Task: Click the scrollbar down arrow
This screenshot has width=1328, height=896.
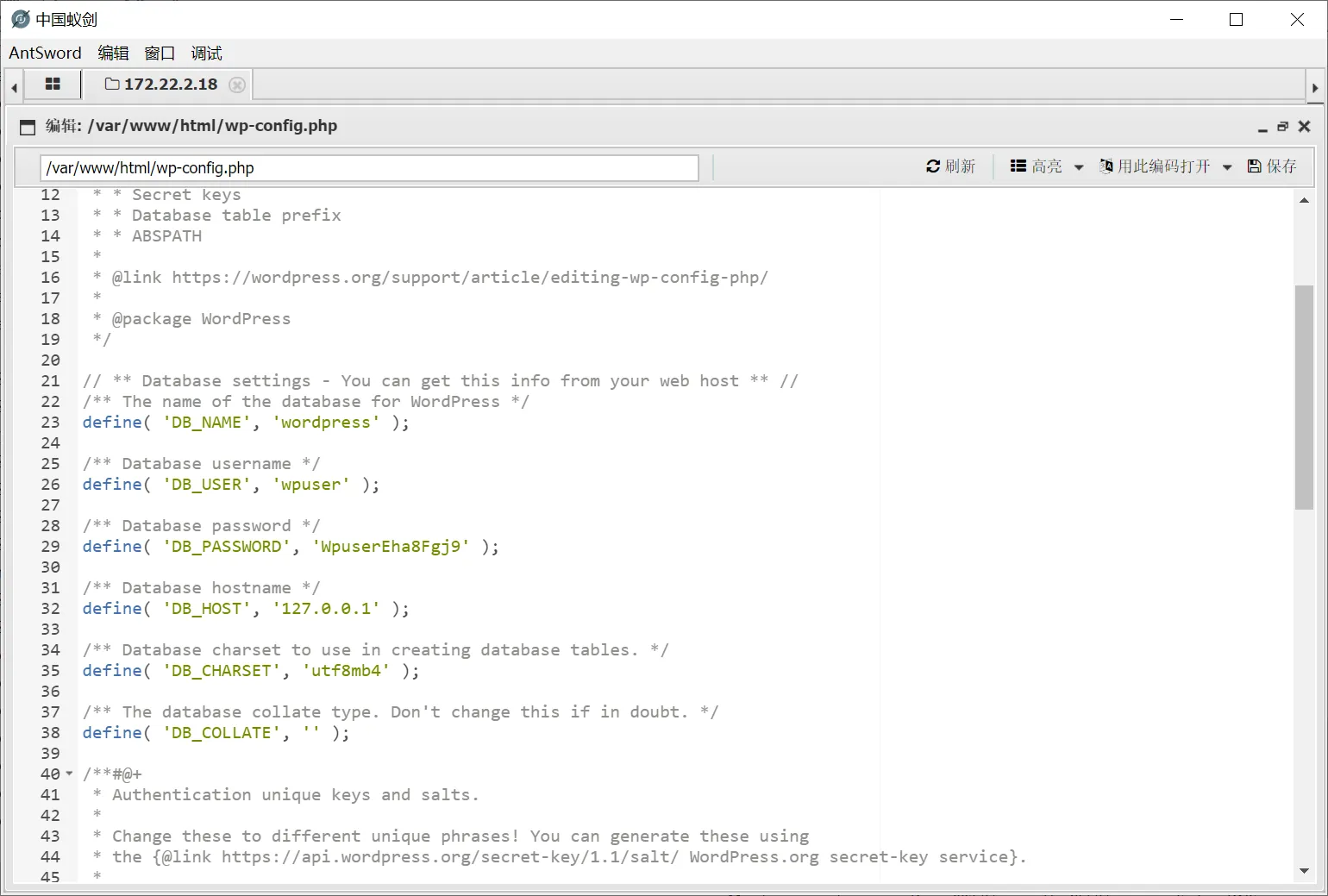Action: 1304,871
